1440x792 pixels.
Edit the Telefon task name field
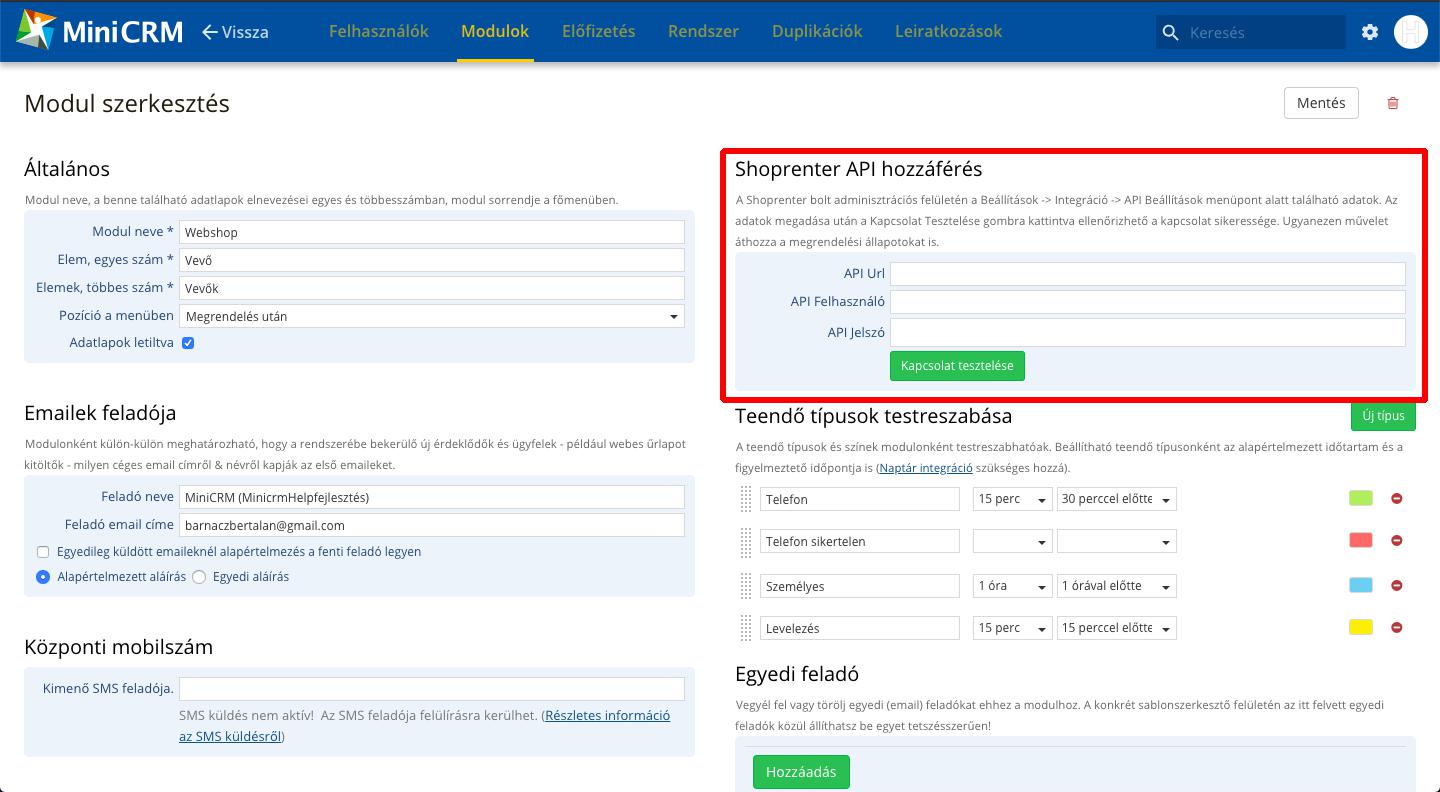point(860,499)
